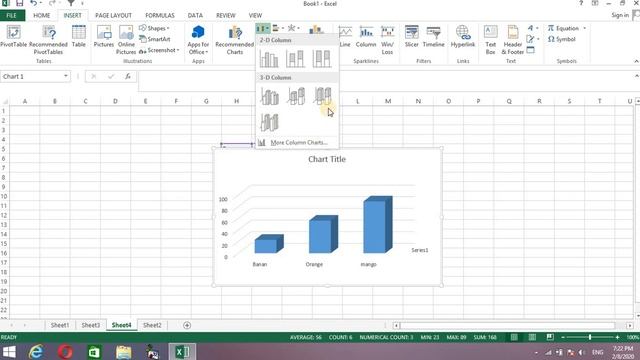640x360 pixels.
Task: Switch to the HOME tab
Action: click(42, 16)
